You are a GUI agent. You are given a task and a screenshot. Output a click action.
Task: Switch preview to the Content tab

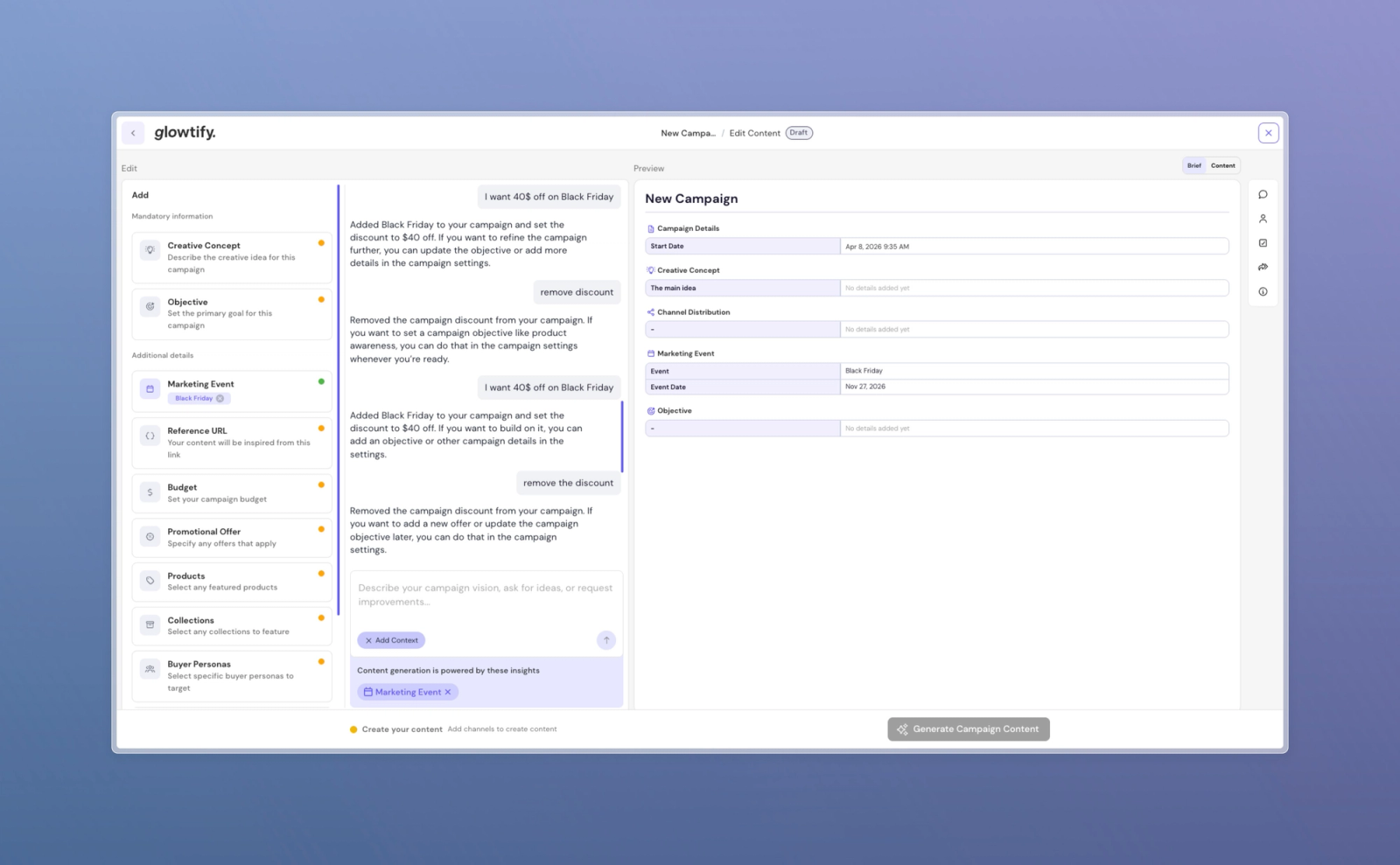click(x=1223, y=165)
